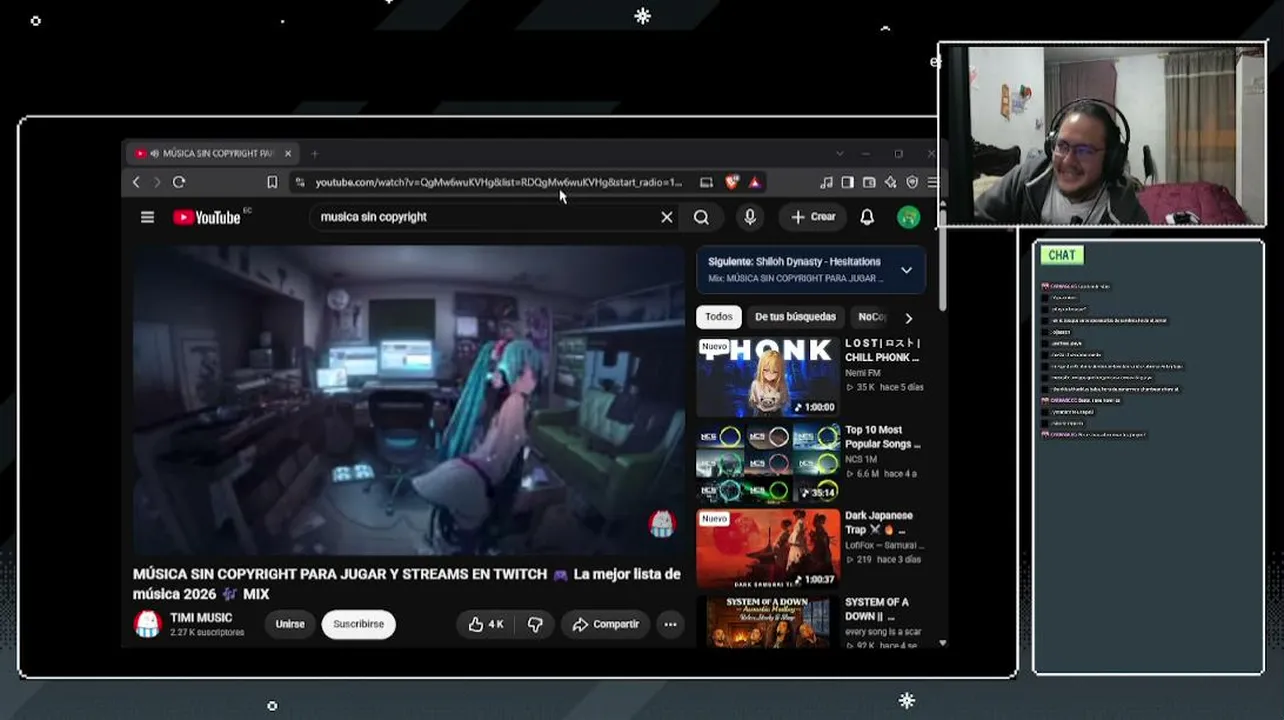Screen dimensions: 1284x720
Task: Select the Todos filter chip
Action: [719, 317]
